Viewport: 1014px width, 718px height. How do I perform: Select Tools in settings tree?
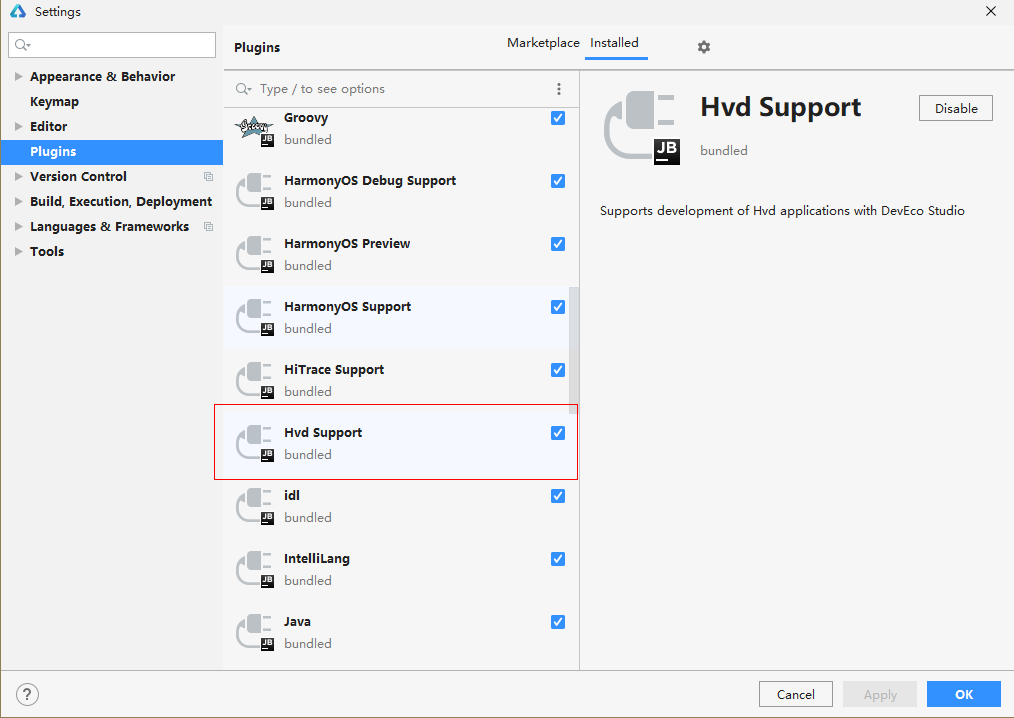click(x=47, y=251)
